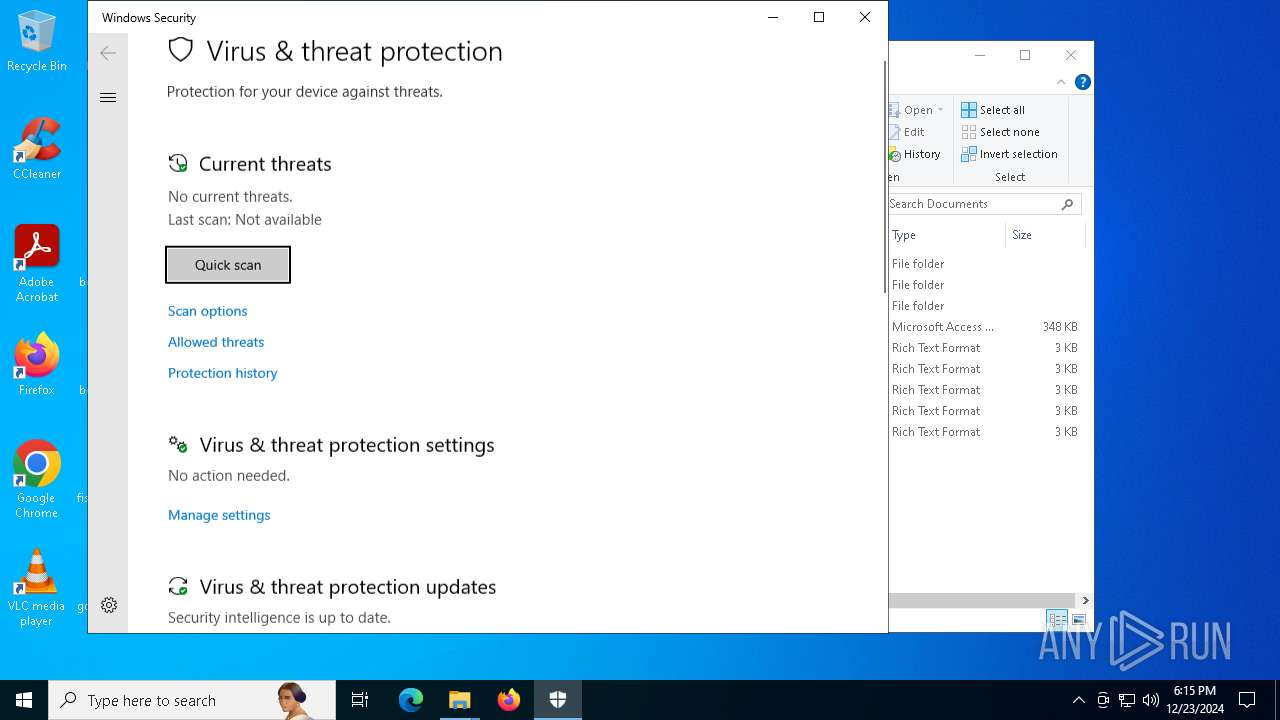The height and width of the screenshot is (720, 1280).
Task: Go back using the Windows Security arrow
Action: click(x=108, y=53)
